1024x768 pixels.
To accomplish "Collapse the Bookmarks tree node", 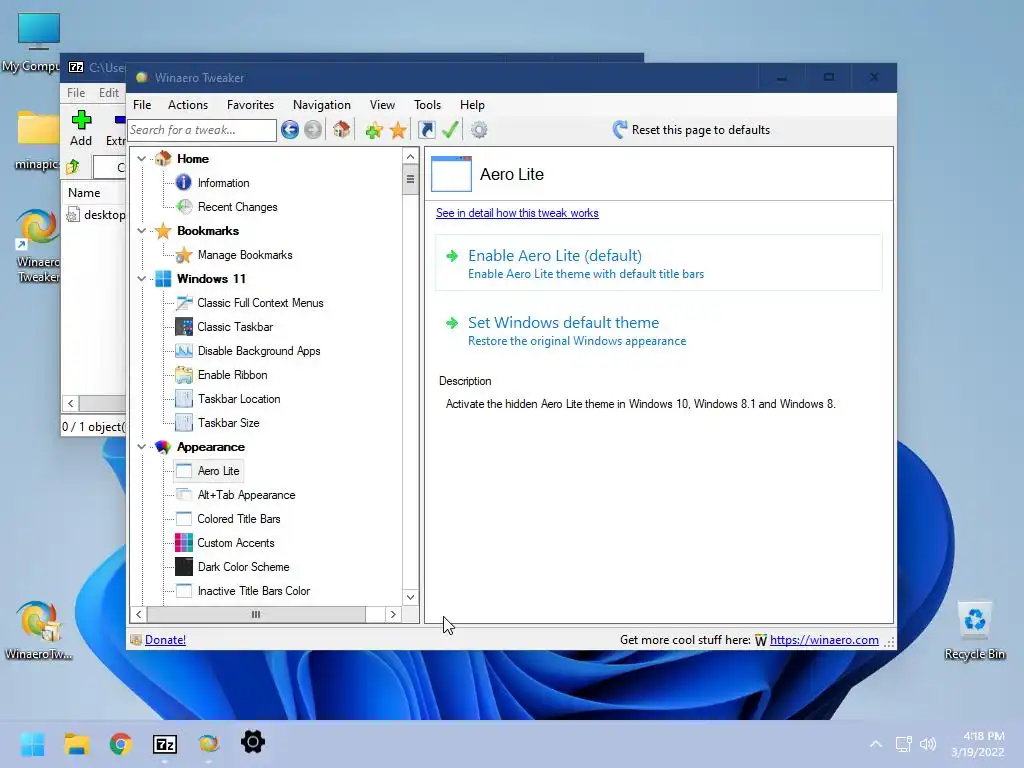I will click(x=141, y=231).
